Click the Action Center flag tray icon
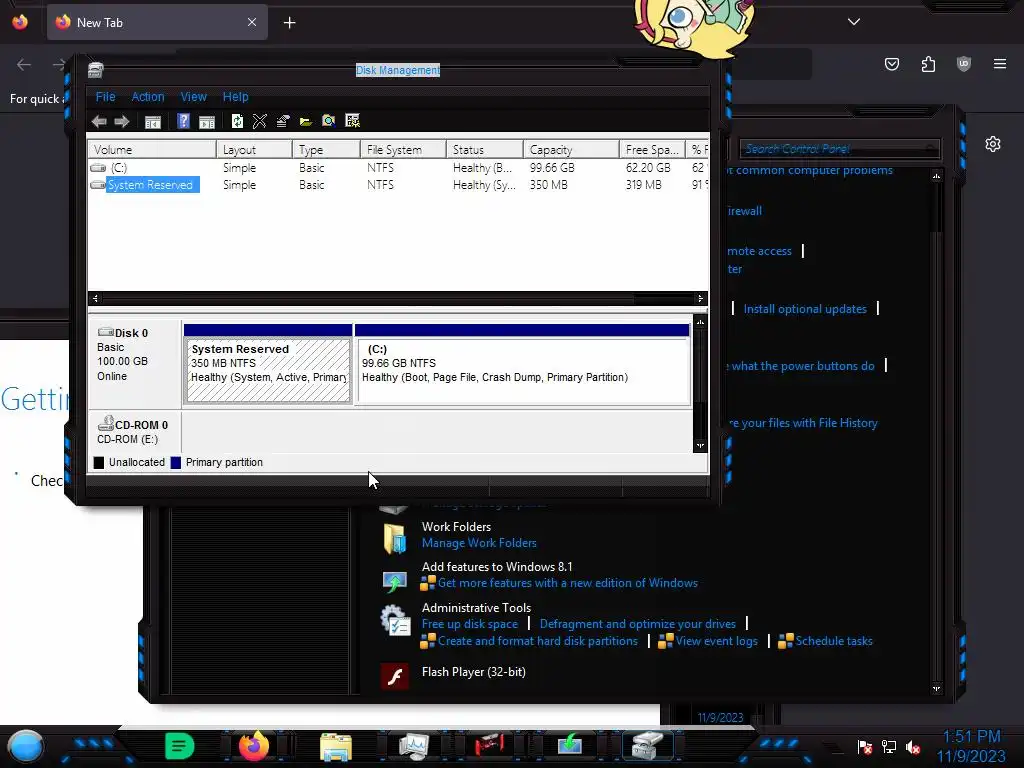 point(865,747)
